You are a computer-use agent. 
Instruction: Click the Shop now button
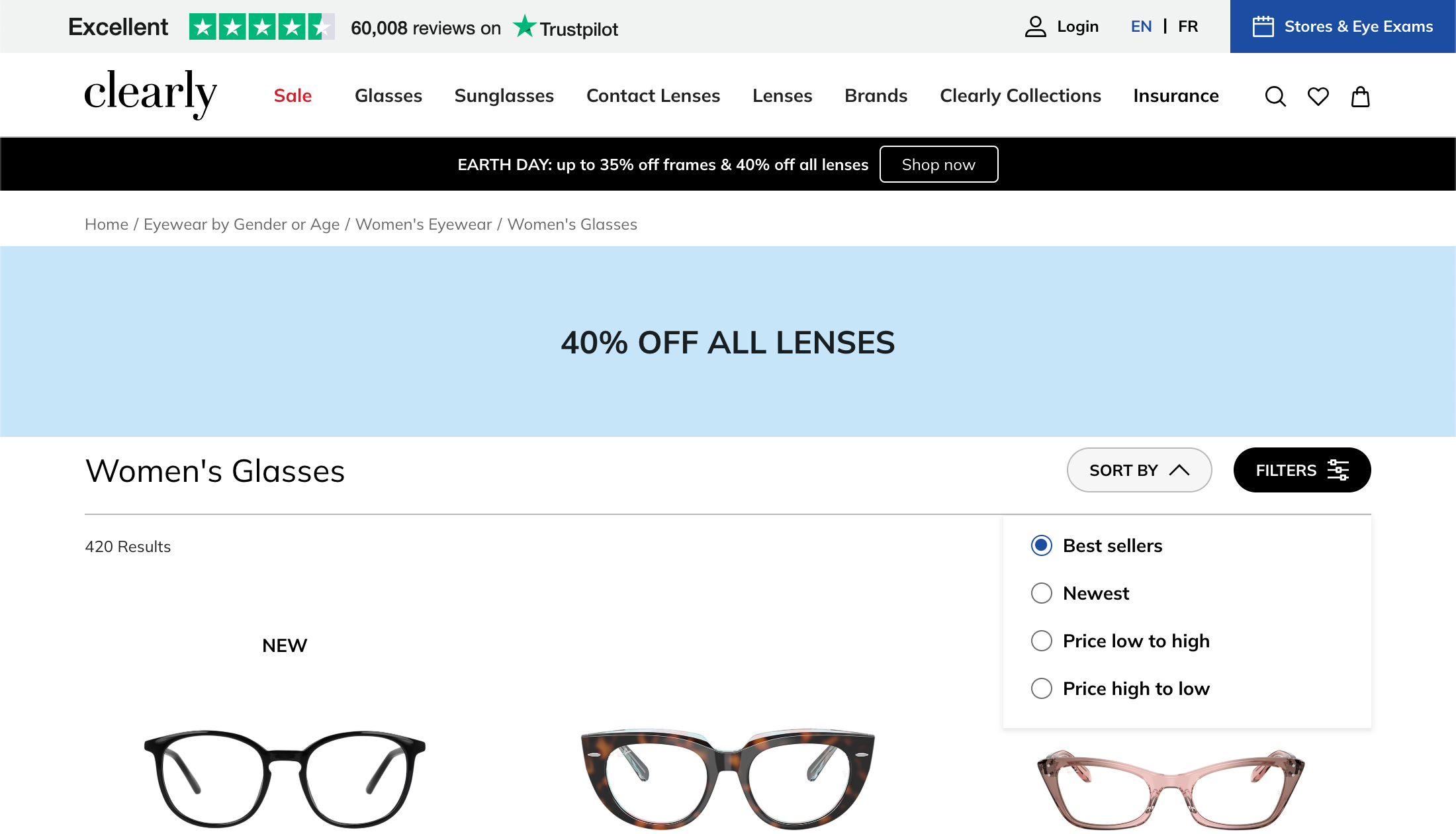pos(938,164)
